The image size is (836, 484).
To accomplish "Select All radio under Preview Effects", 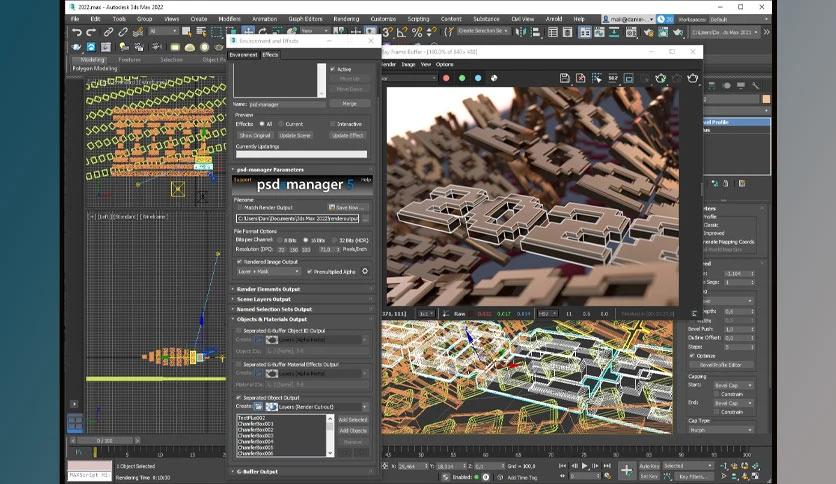I will coord(262,124).
